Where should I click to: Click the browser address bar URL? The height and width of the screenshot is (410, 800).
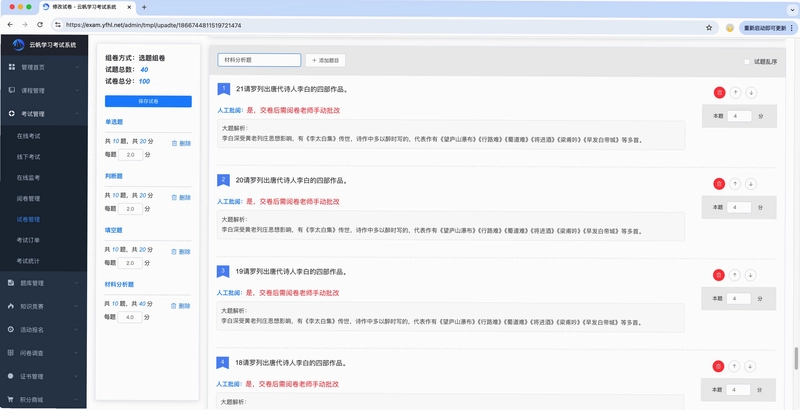pyautogui.click(x=154, y=25)
